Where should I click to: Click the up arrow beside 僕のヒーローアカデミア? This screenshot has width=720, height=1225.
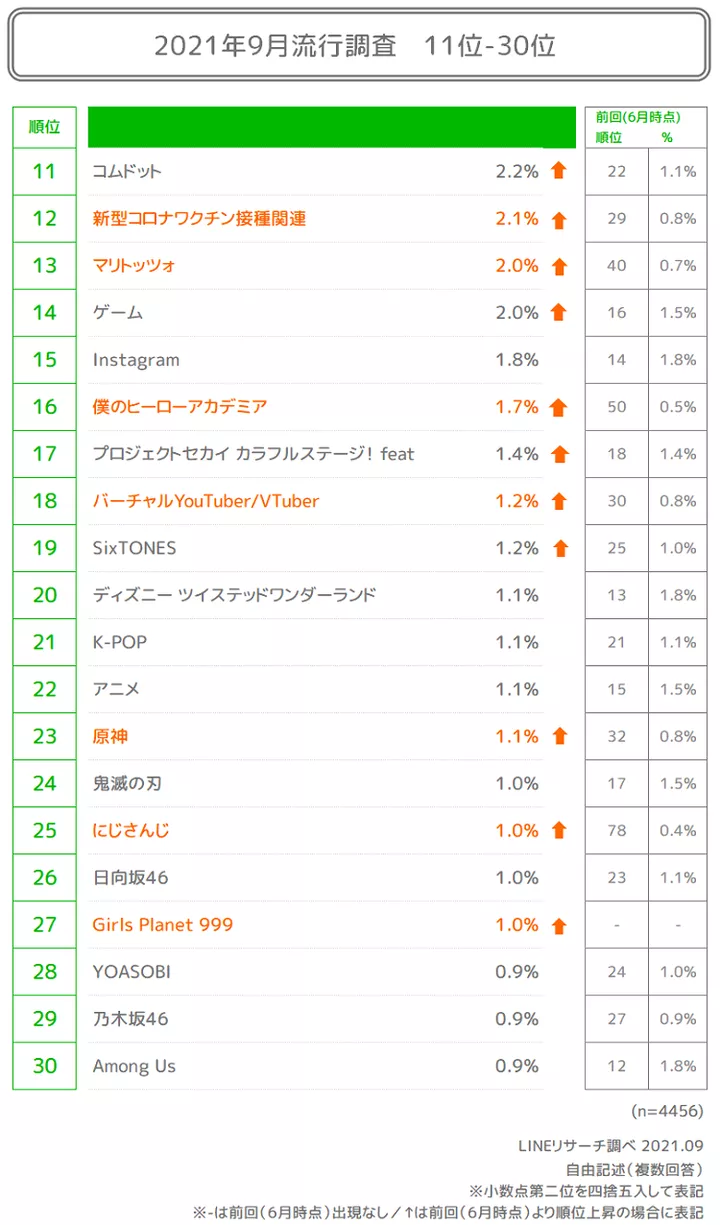(559, 407)
